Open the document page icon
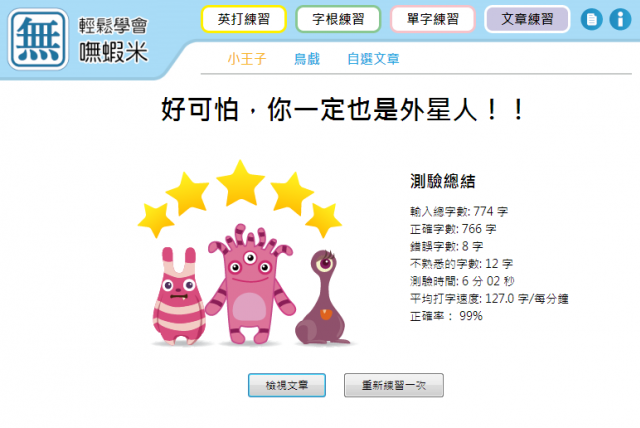 click(591, 19)
